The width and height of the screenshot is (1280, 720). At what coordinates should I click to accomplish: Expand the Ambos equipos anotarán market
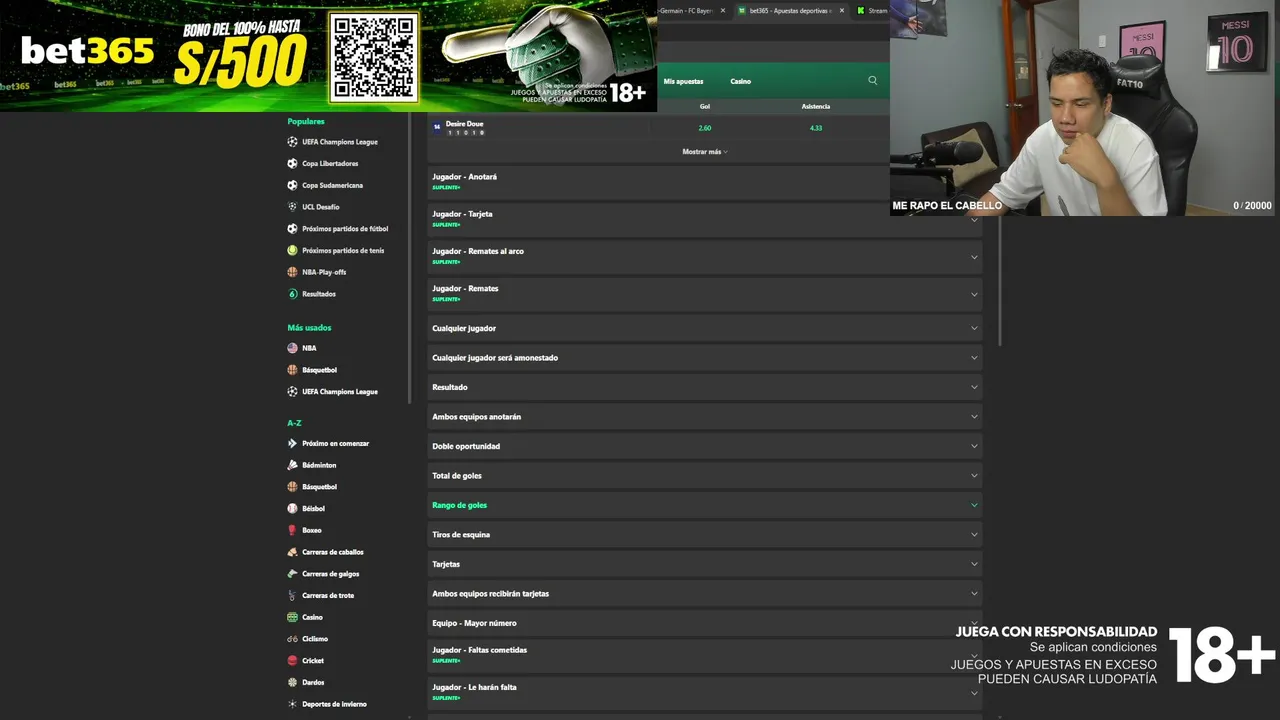(705, 416)
